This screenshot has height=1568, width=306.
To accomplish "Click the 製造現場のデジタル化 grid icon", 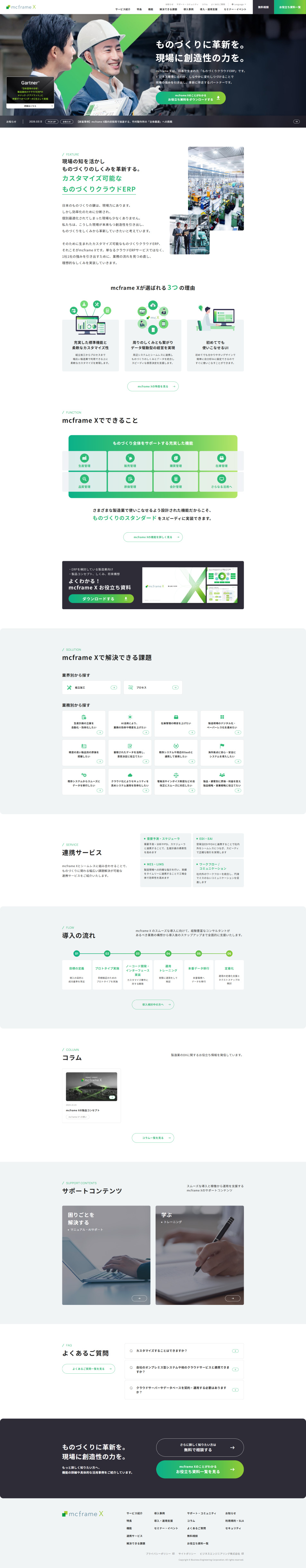I will tap(221, 717).
